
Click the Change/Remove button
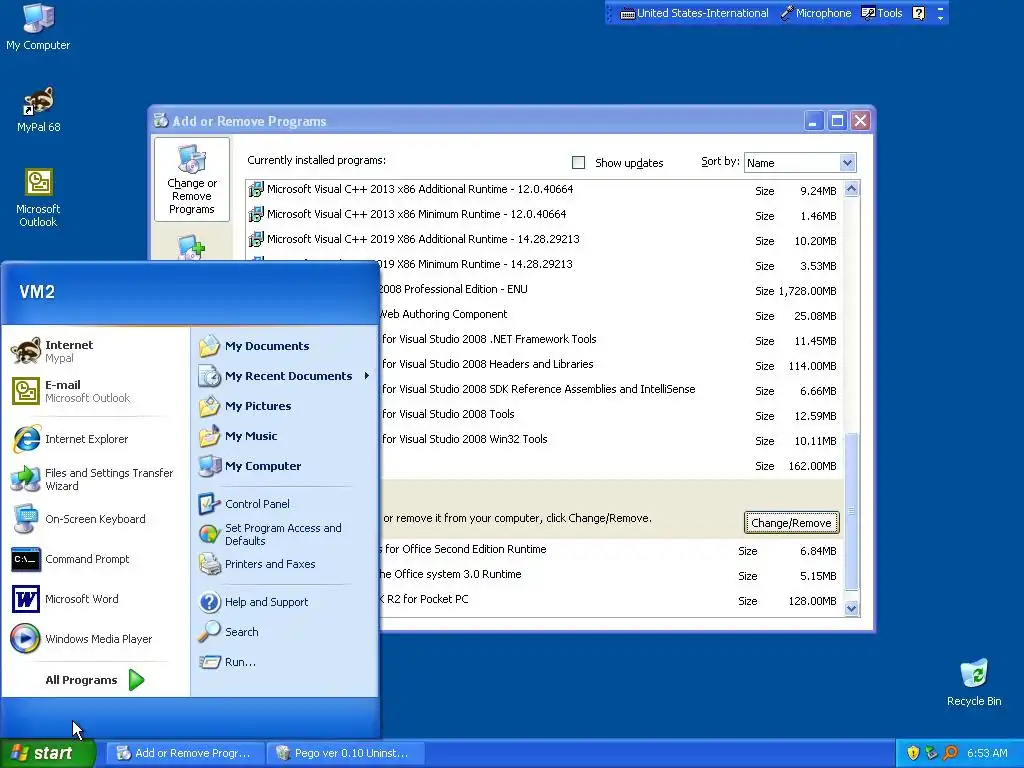pyautogui.click(x=792, y=522)
